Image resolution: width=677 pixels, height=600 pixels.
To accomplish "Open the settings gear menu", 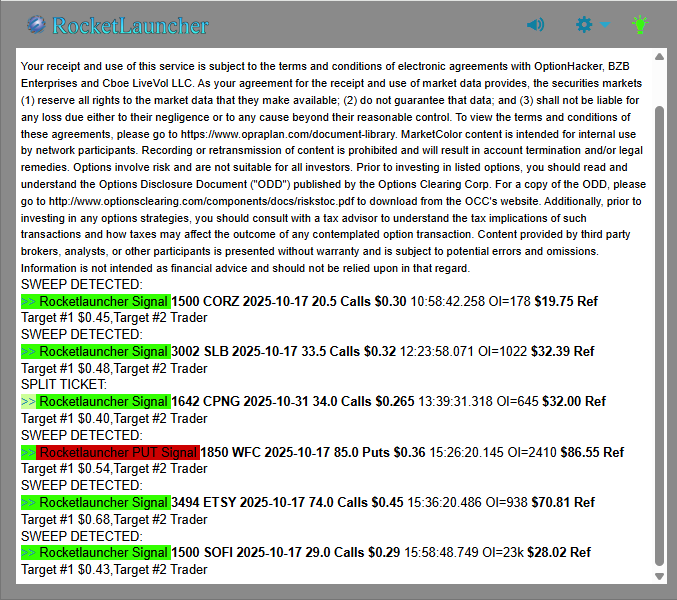I will [585, 25].
